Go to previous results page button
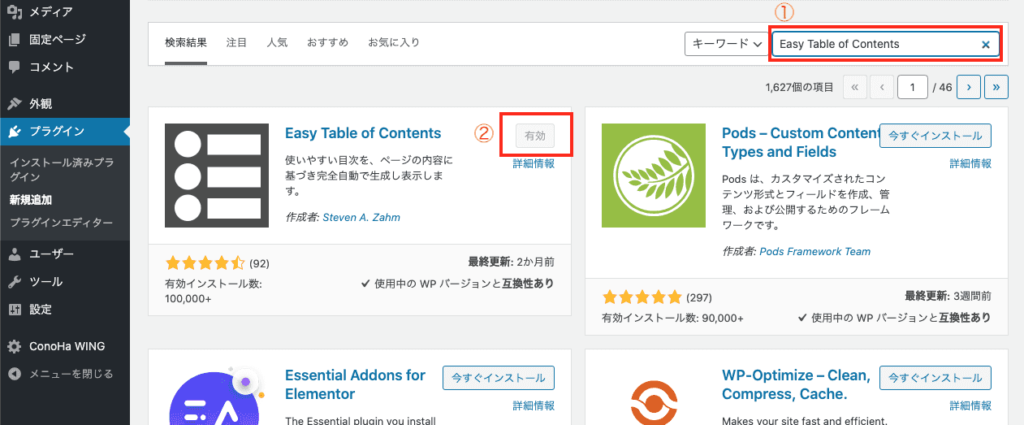The image size is (1024, 425). [882, 86]
